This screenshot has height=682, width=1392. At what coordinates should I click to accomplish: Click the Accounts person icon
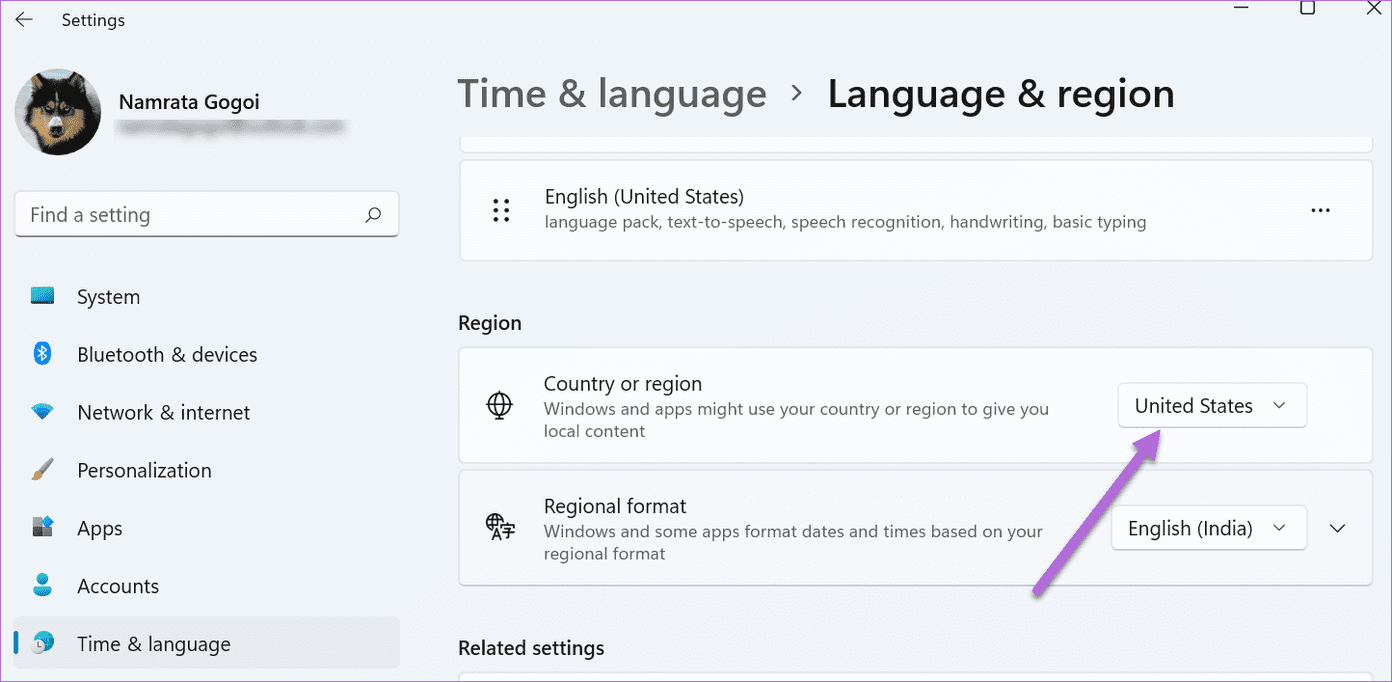42,585
